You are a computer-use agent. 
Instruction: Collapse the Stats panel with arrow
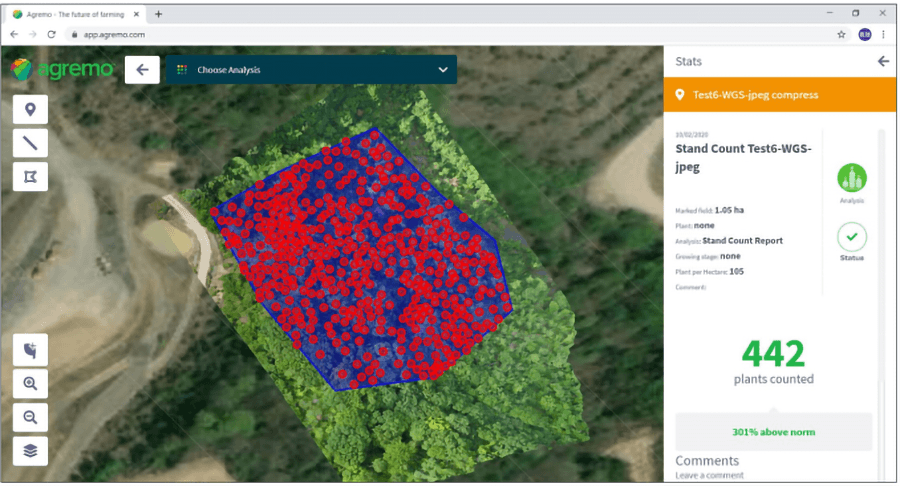(883, 61)
